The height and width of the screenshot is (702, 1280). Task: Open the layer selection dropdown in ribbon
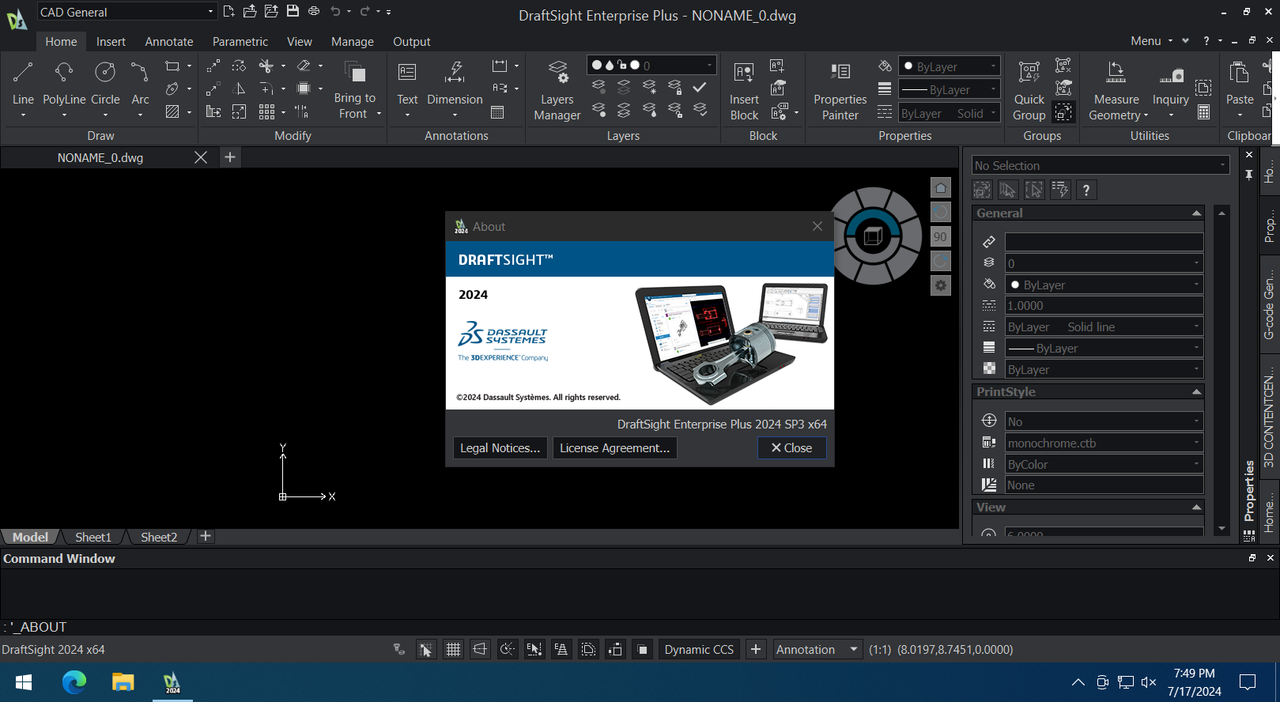point(651,65)
